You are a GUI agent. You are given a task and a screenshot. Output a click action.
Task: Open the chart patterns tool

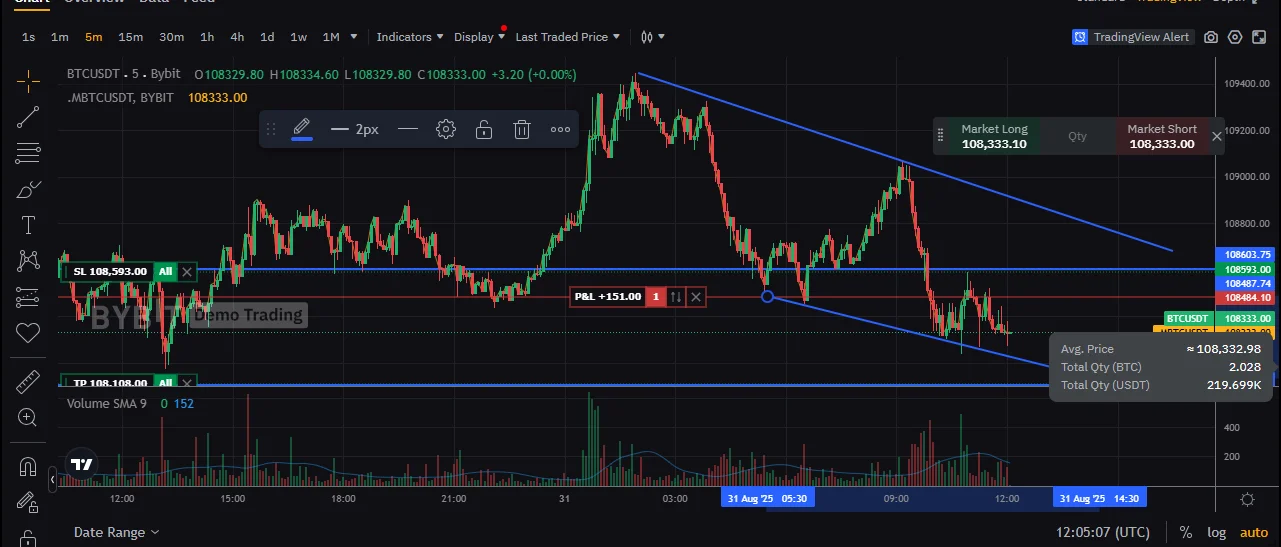pos(28,261)
